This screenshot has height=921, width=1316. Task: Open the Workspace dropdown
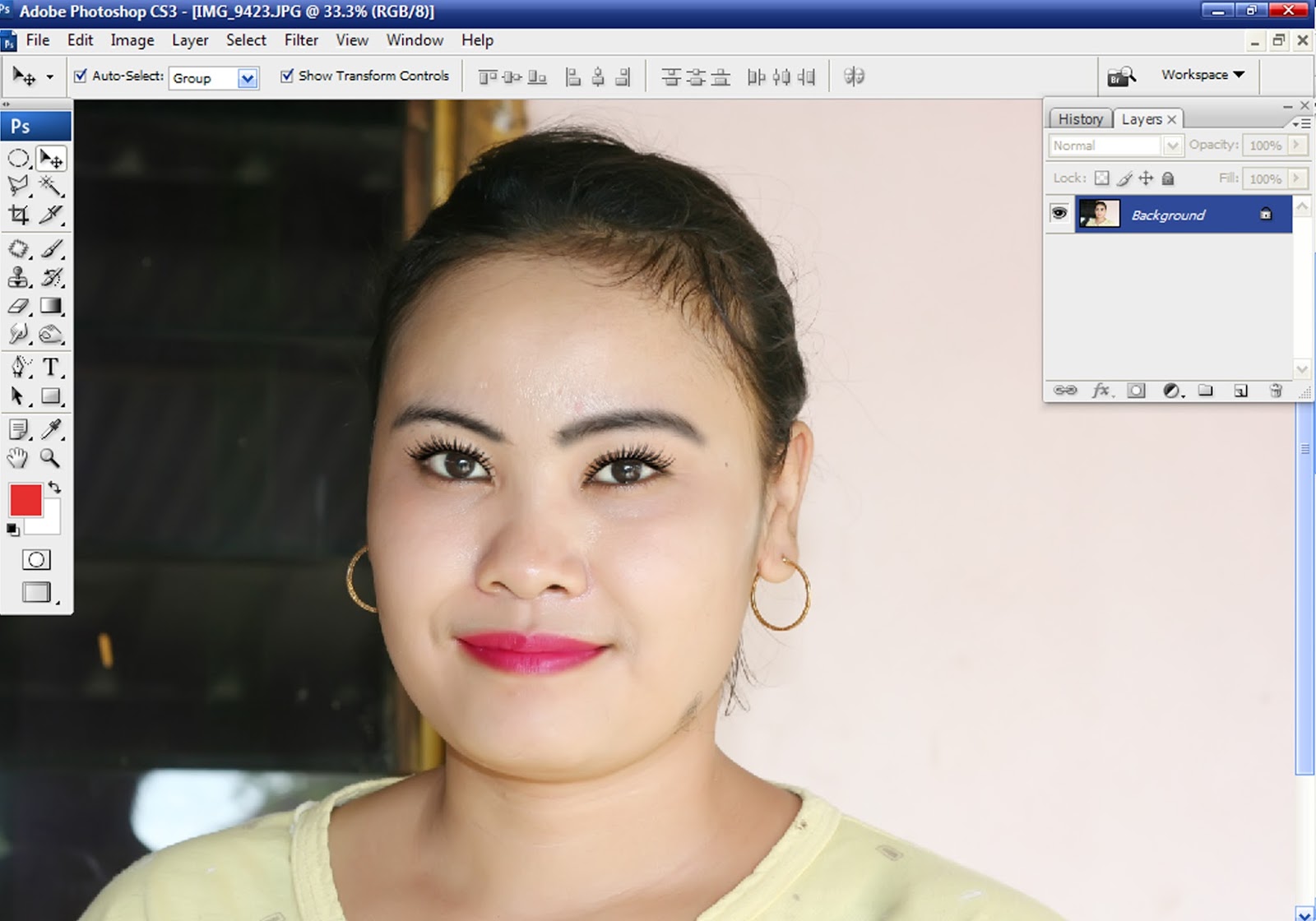tap(1202, 75)
